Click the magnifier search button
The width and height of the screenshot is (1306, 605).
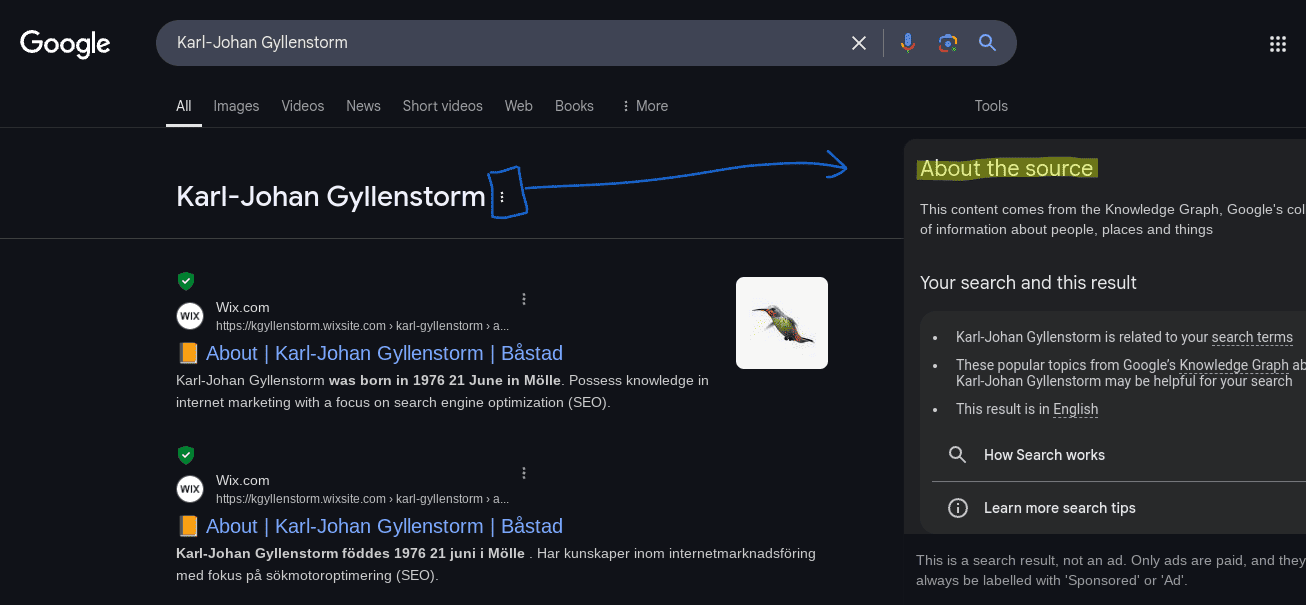click(987, 43)
